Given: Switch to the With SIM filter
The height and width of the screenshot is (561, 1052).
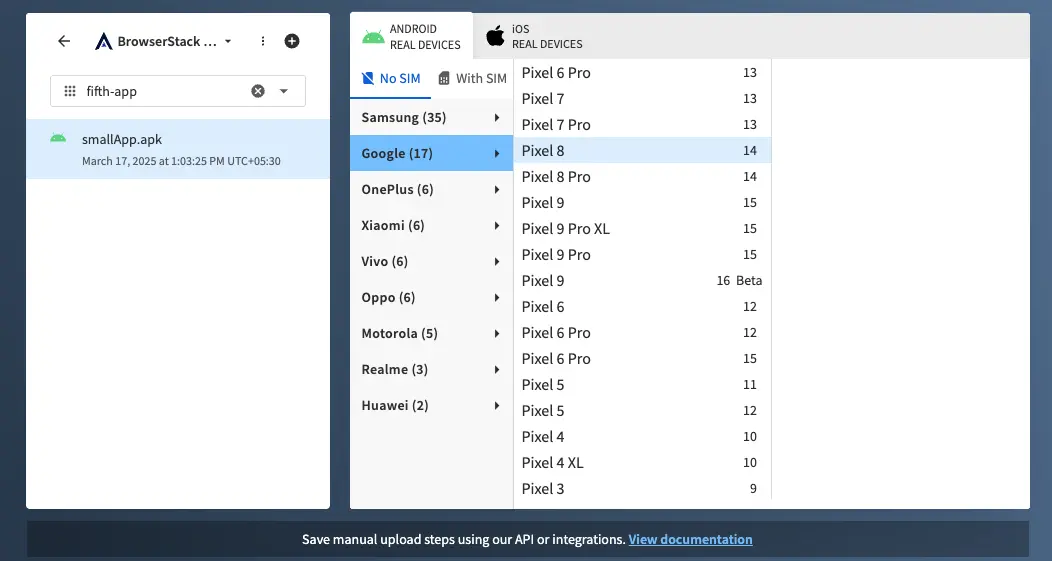Looking at the screenshot, I should coord(473,78).
